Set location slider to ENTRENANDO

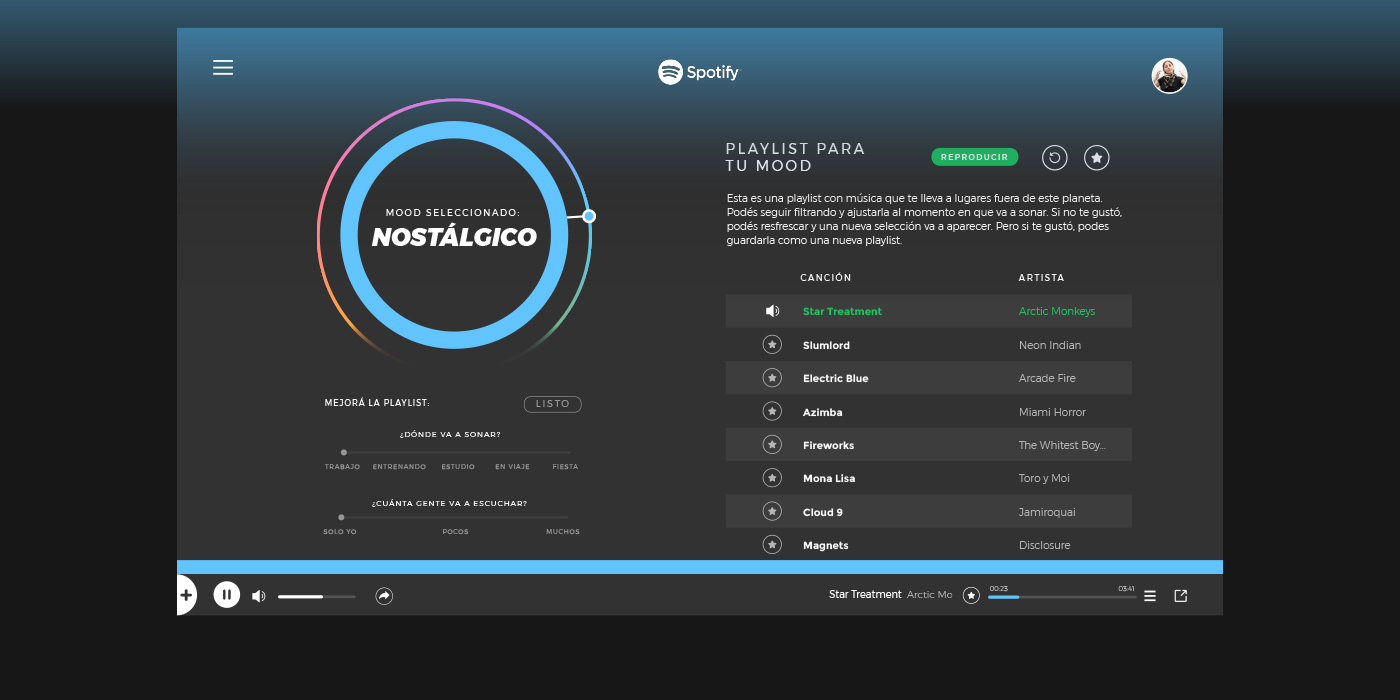399,466
